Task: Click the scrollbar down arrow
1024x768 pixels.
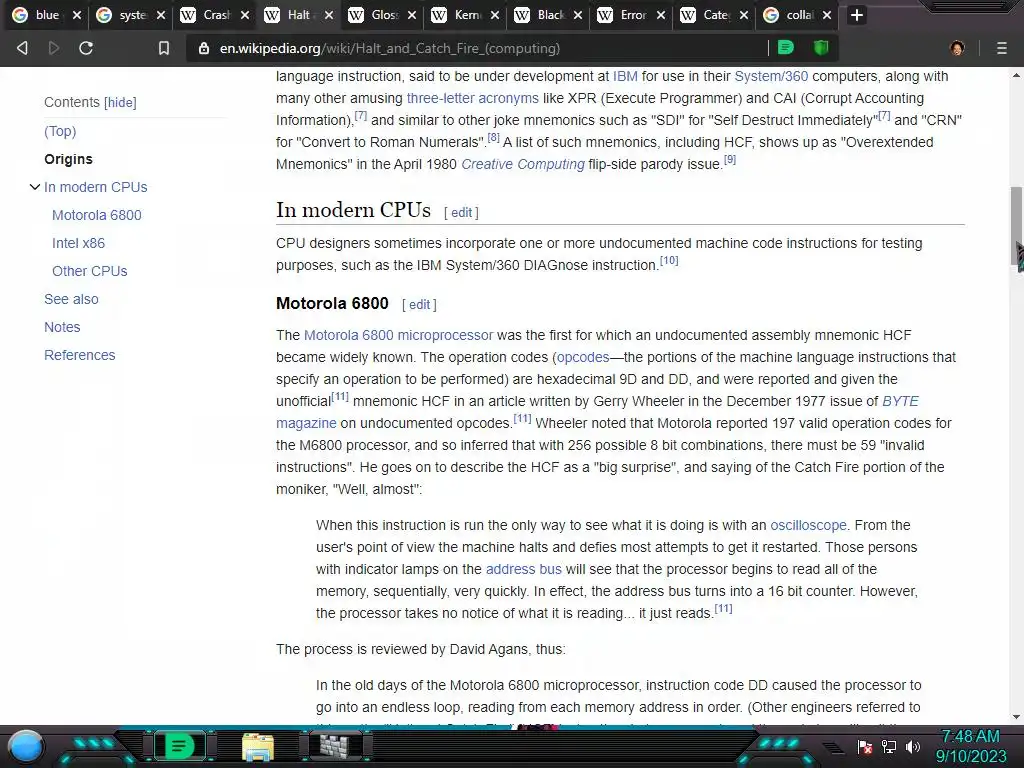Action: coord(1016,717)
